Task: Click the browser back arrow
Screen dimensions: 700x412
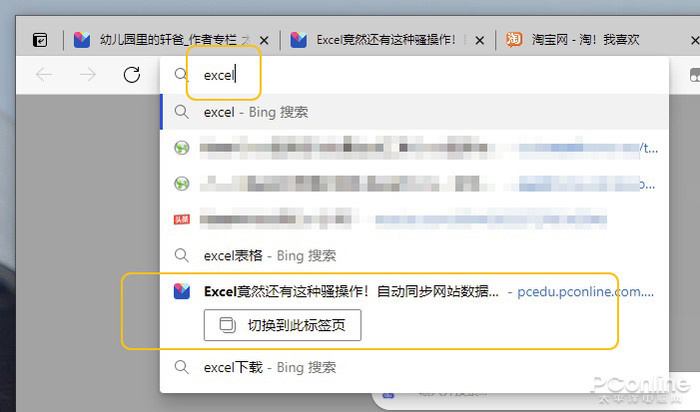Action: 44,75
